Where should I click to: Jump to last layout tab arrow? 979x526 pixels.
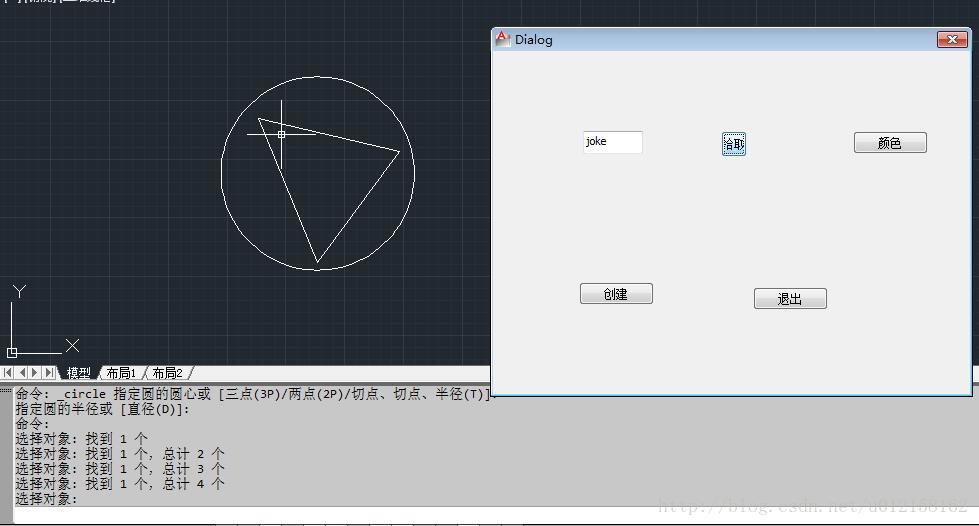(x=49, y=373)
